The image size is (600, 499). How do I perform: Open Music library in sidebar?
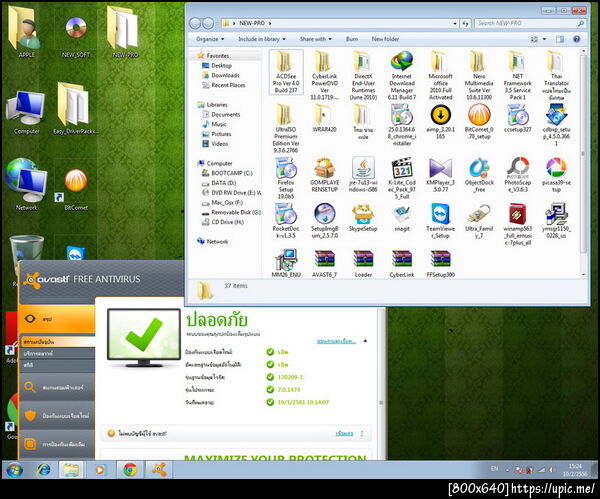[x=214, y=124]
